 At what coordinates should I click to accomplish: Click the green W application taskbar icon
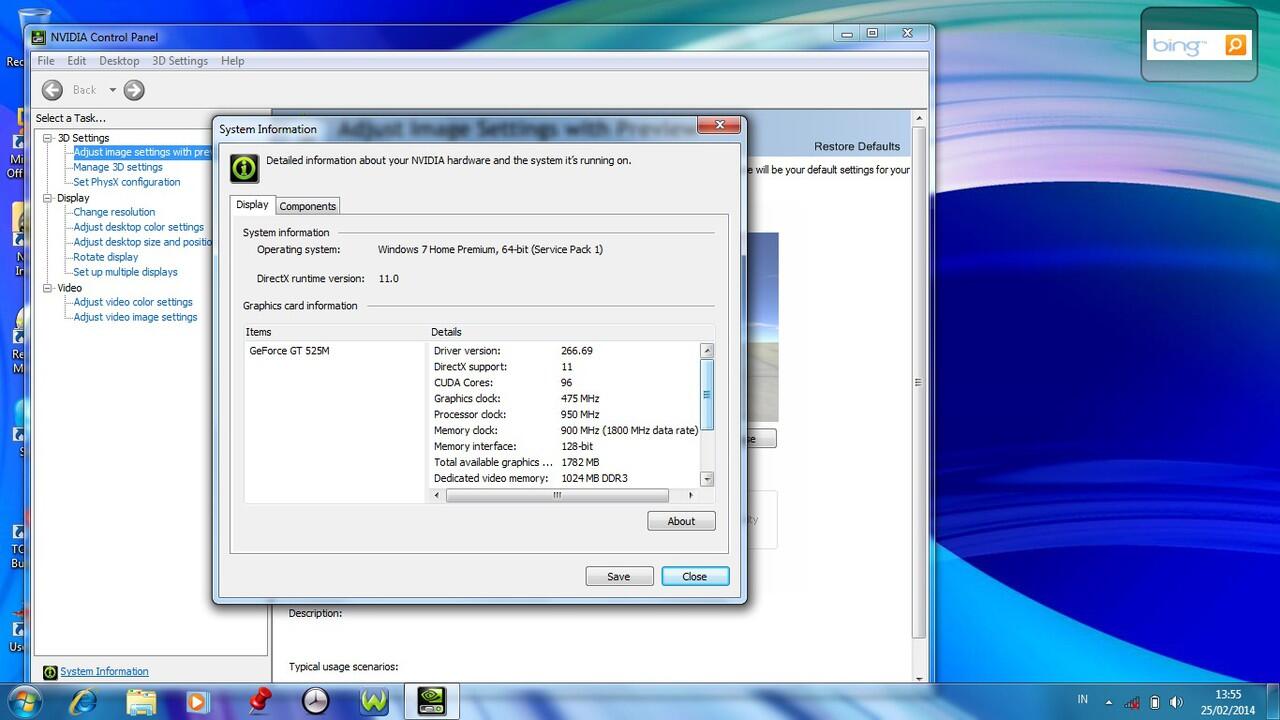point(374,701)
